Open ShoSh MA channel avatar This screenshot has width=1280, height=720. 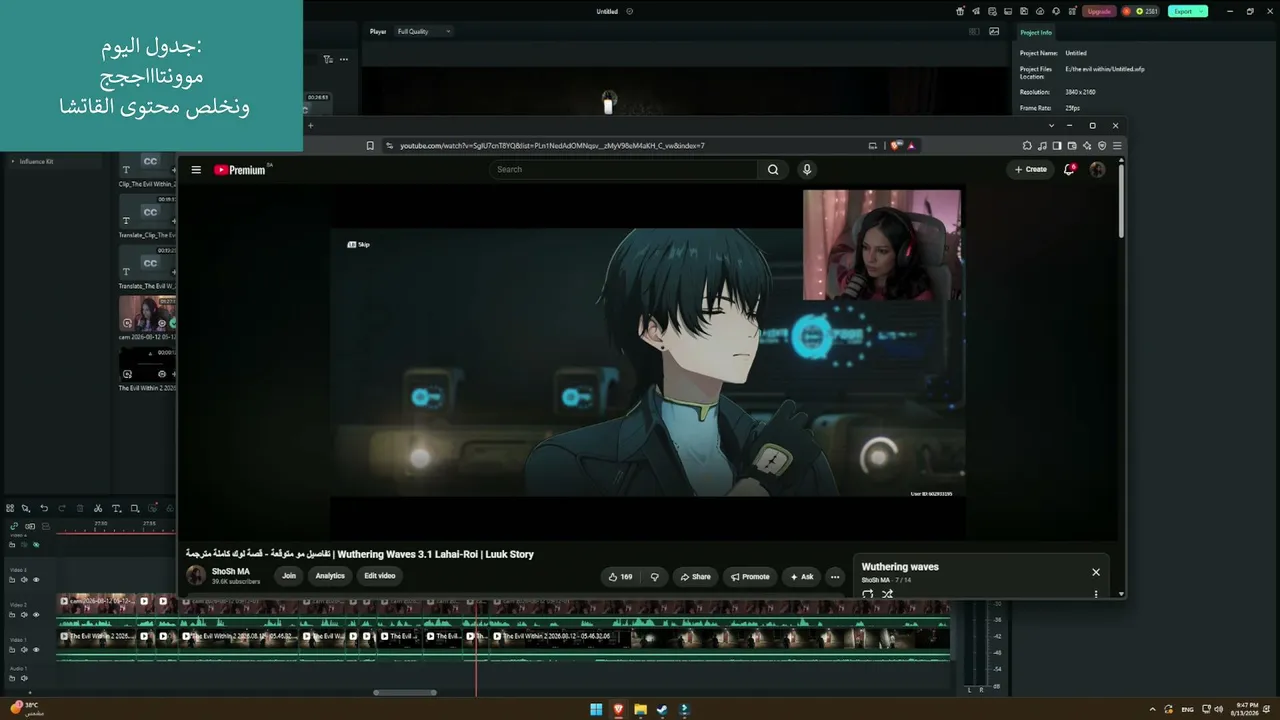(x=196, y=576)
